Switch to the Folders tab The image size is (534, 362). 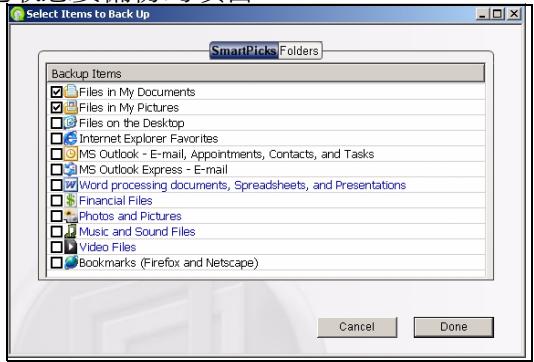click(299, 51)
